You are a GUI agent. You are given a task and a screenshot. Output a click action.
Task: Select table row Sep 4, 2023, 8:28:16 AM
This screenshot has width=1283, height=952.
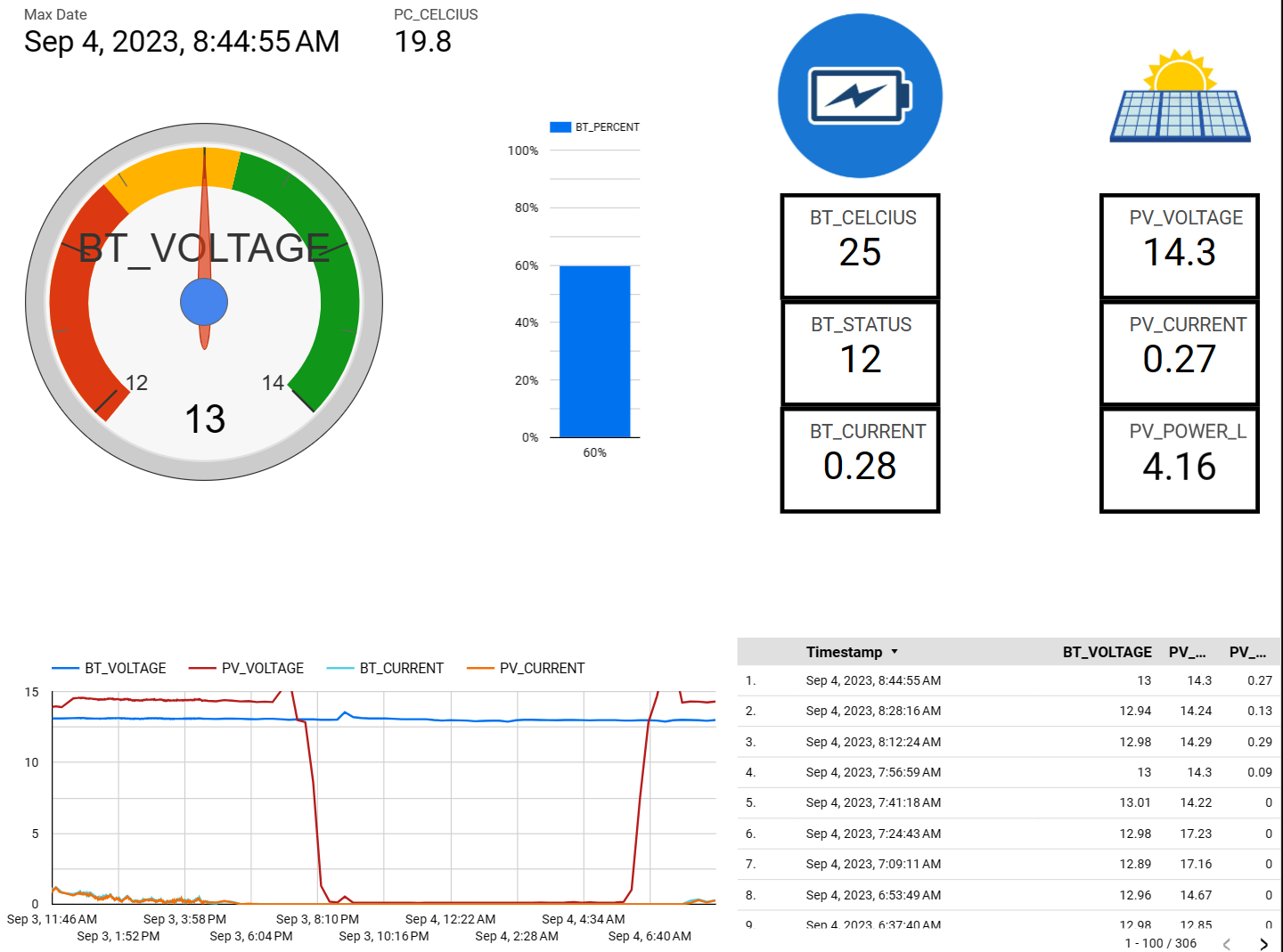(x=1009, y=711)
